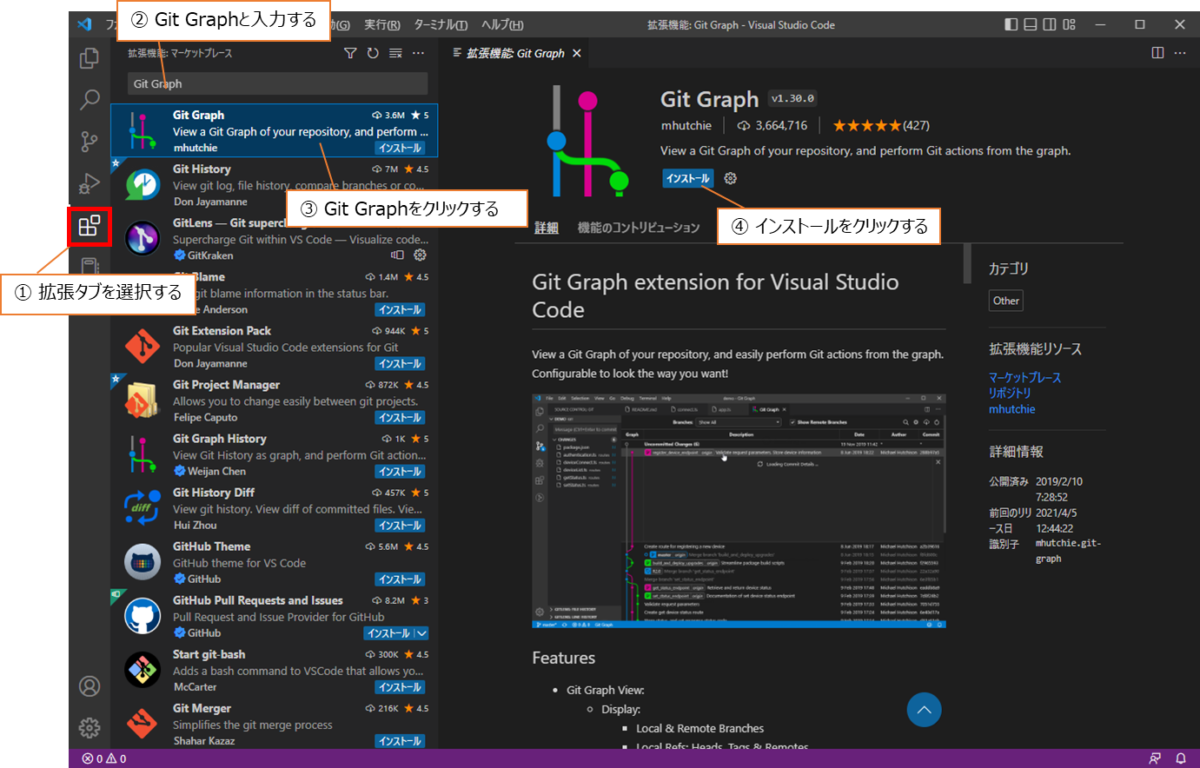The height and width of the screenshot is (768, 1200).
Task: Open the Source Control view
Action: (x=90, y=142)
